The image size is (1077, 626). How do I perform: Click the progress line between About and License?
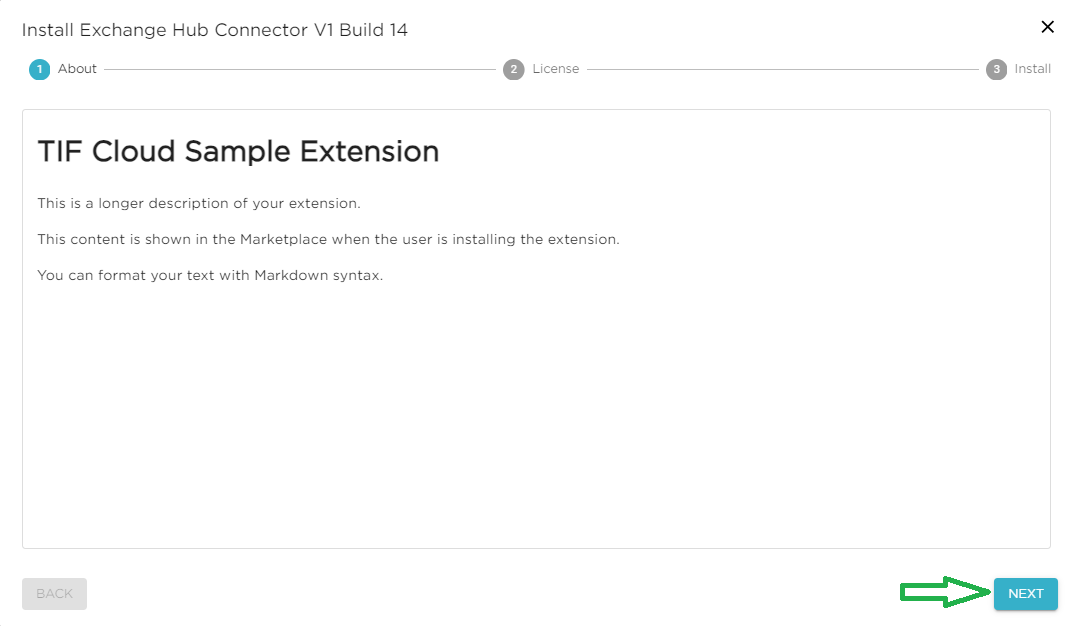(300, 69)
